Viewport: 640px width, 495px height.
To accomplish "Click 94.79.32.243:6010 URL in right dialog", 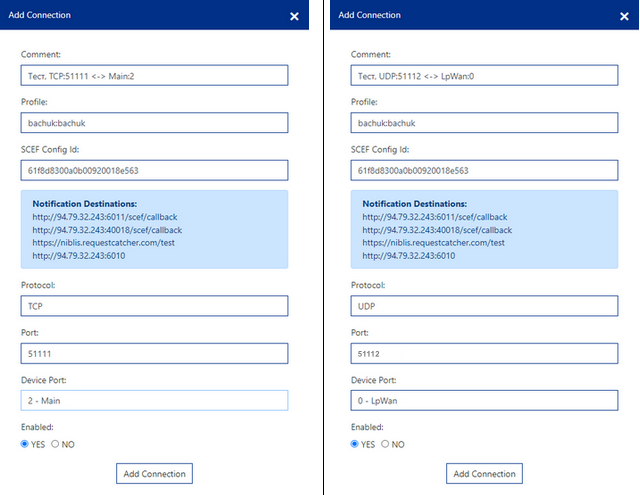I will tap(409, 256).
